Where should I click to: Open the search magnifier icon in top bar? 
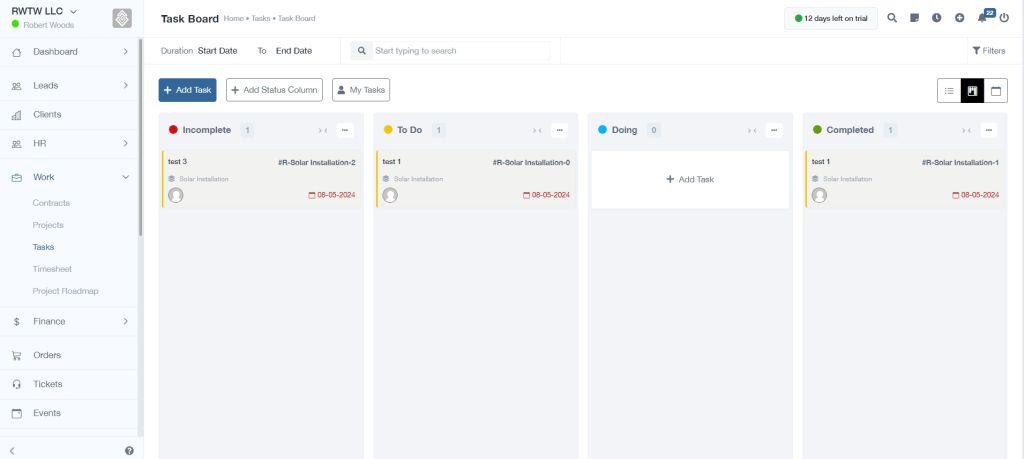[x=892, y=18]
